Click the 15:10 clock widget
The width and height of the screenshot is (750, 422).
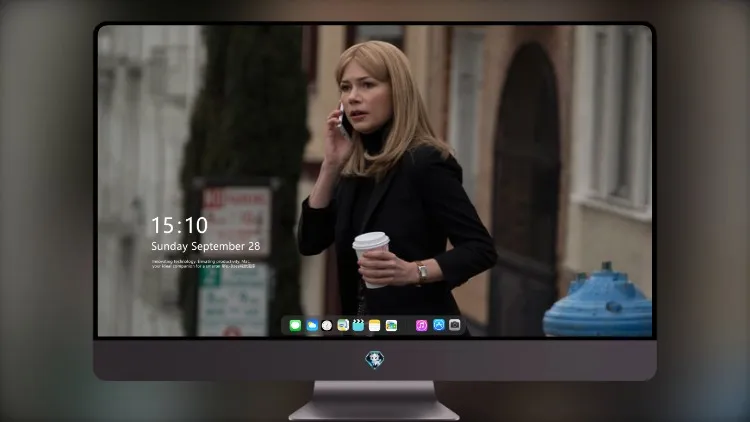pyautogui.click(x=179, y=225)
